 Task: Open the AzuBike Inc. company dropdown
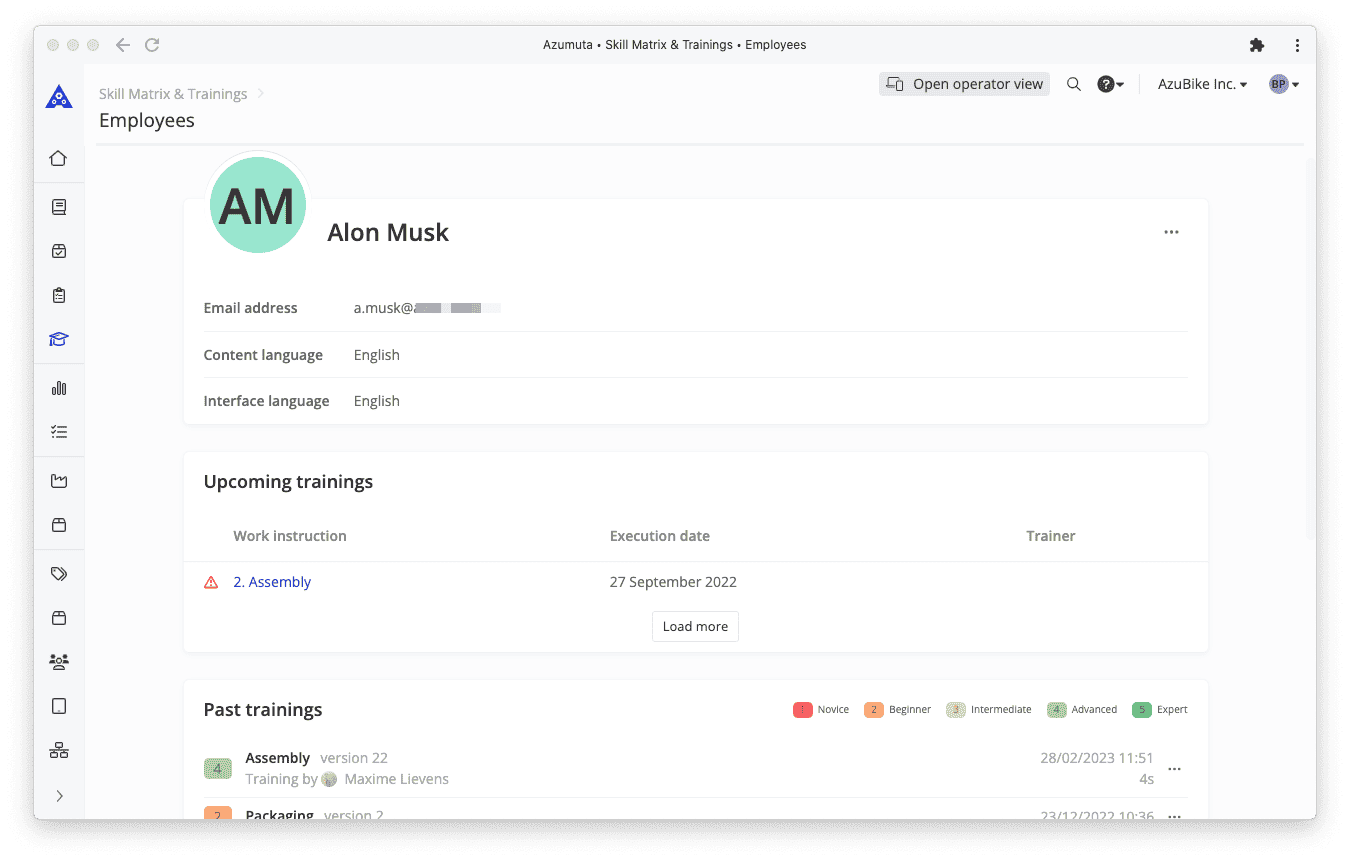pos(1201,84)
